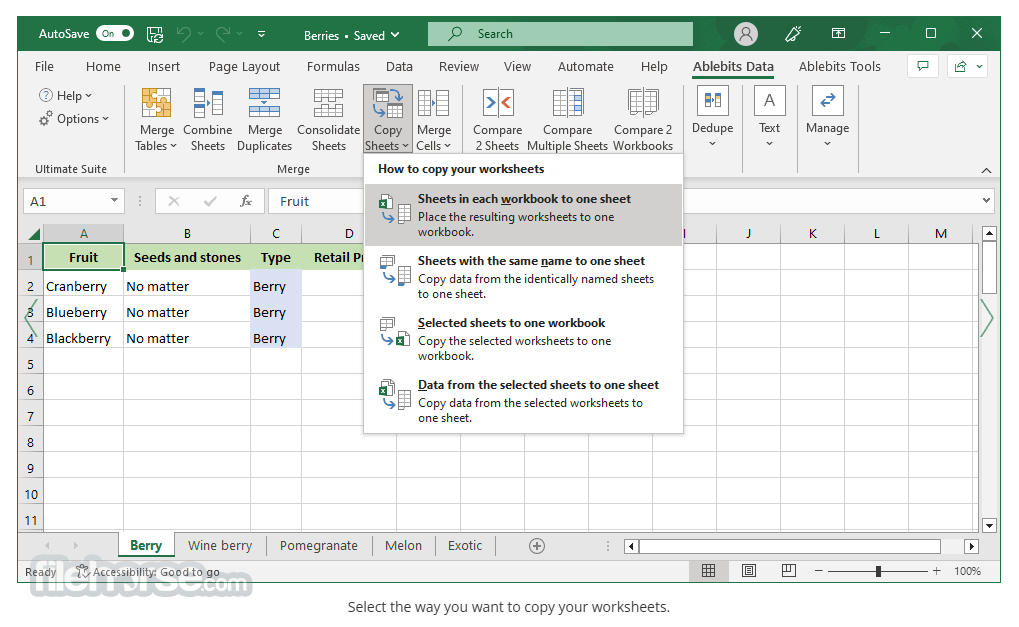Launch Combine Sheets tool

point(207,120)
